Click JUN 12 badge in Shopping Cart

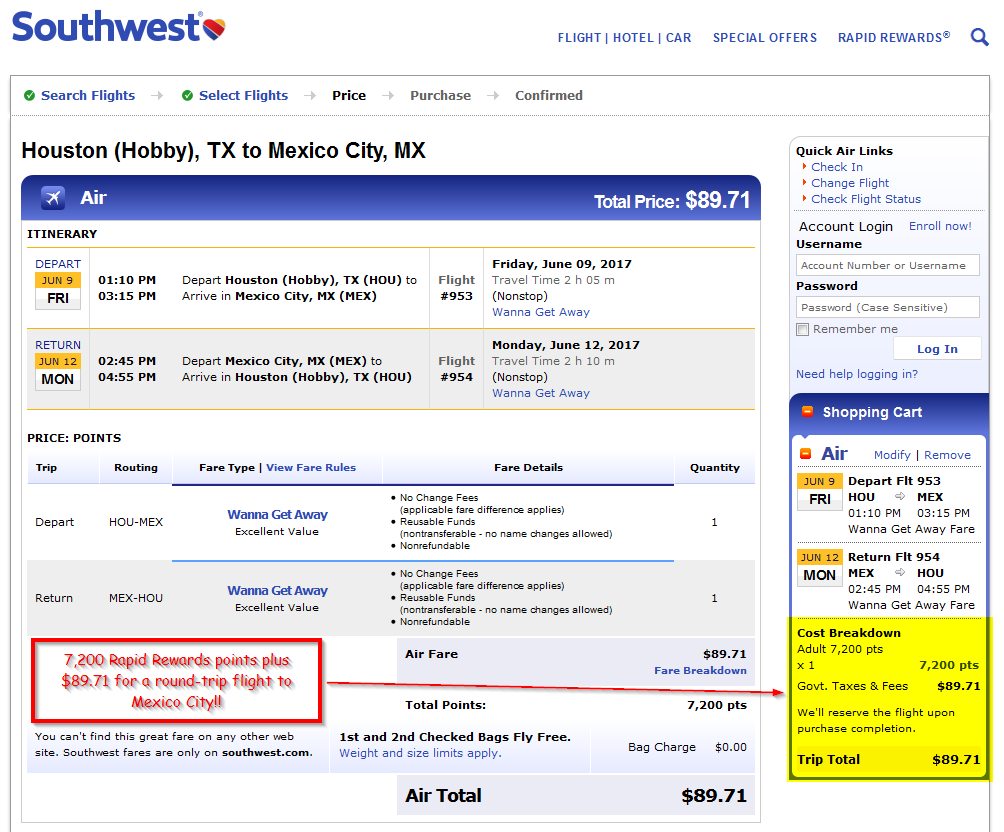coord(820,567)
